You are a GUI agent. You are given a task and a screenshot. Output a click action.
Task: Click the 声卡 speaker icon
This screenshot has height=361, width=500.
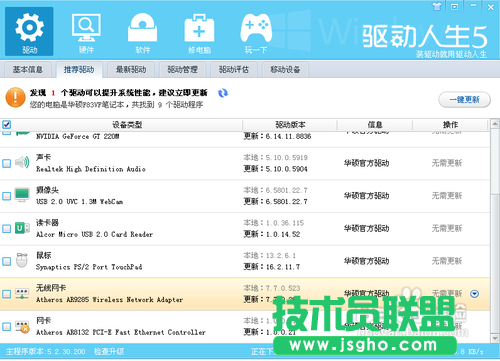click(22, 162)
